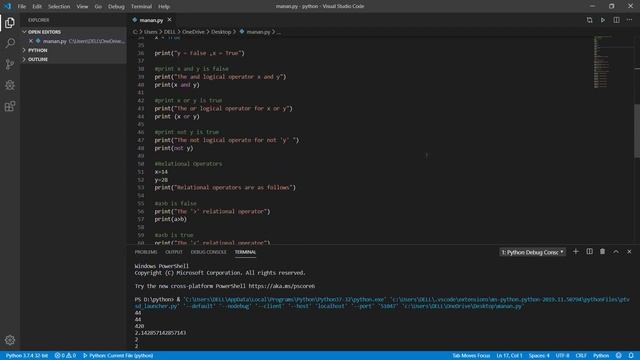Click comment line #Relational Operators

(x=188, y=164)
